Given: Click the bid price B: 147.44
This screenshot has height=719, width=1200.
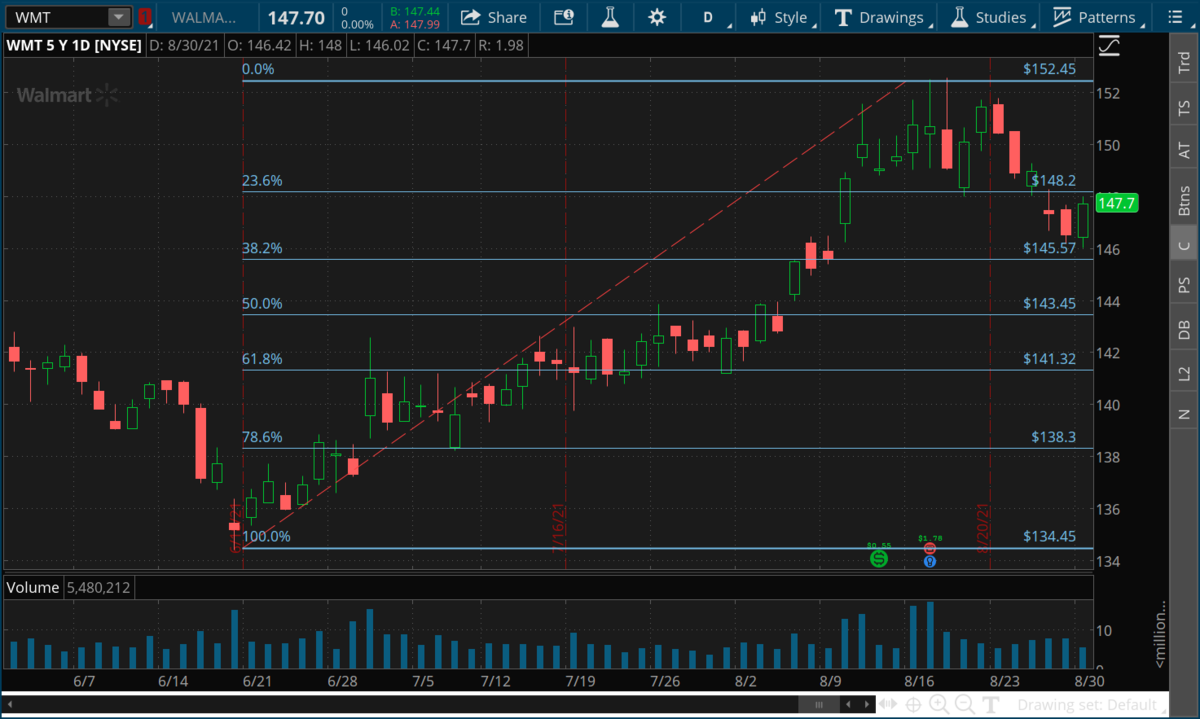Looking at the screenshot, I should (415, 10).
